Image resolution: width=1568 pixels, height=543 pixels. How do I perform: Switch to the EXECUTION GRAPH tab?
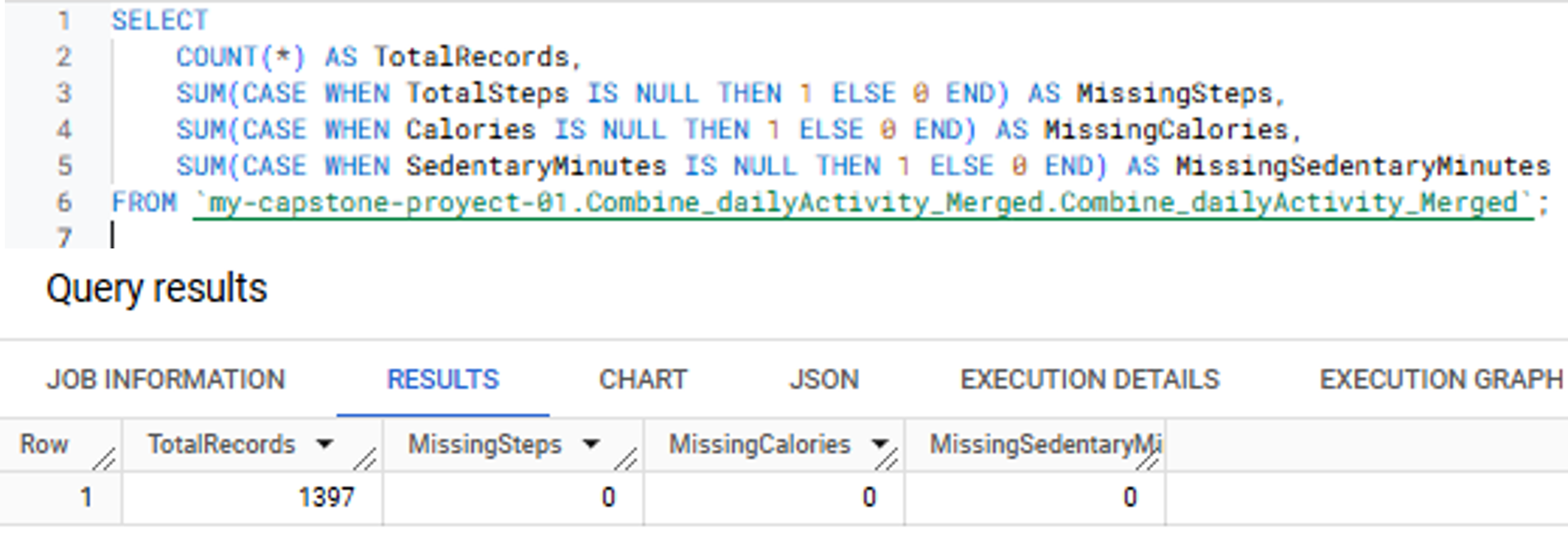point(1440,380)
